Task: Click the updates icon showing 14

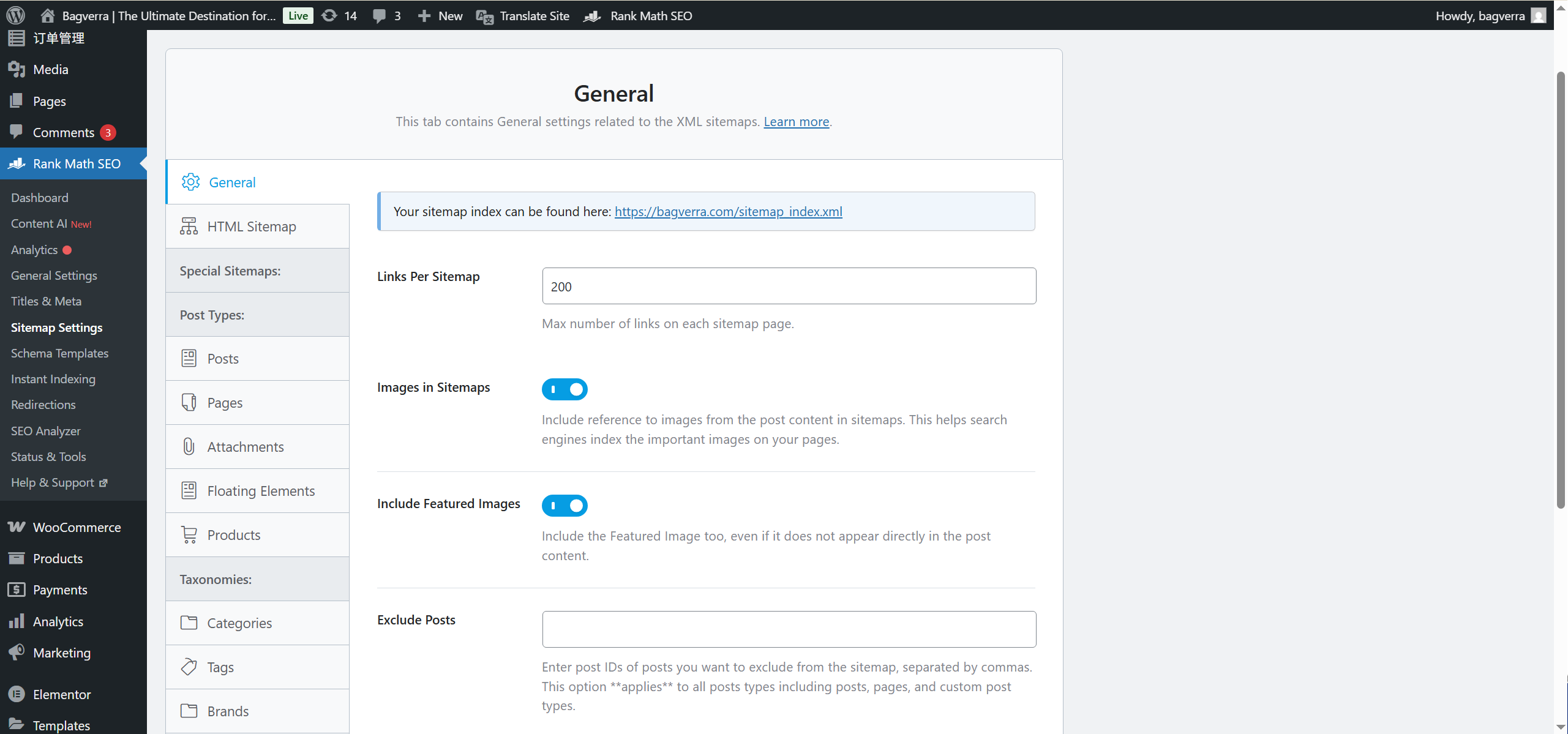Action: point(329,15)
